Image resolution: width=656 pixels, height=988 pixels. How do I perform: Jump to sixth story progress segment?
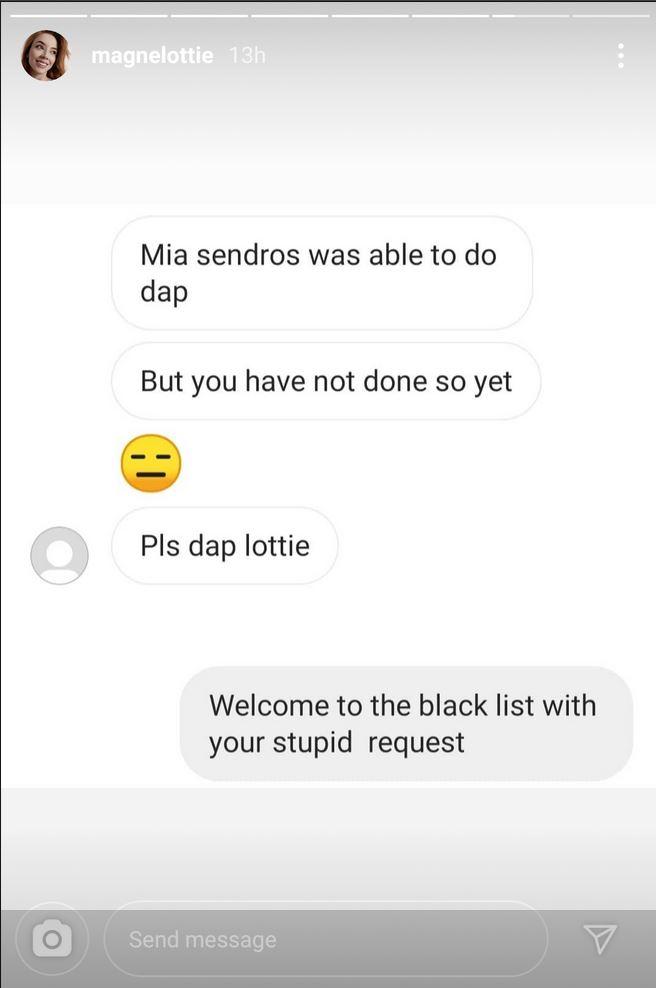pos(451,14)
